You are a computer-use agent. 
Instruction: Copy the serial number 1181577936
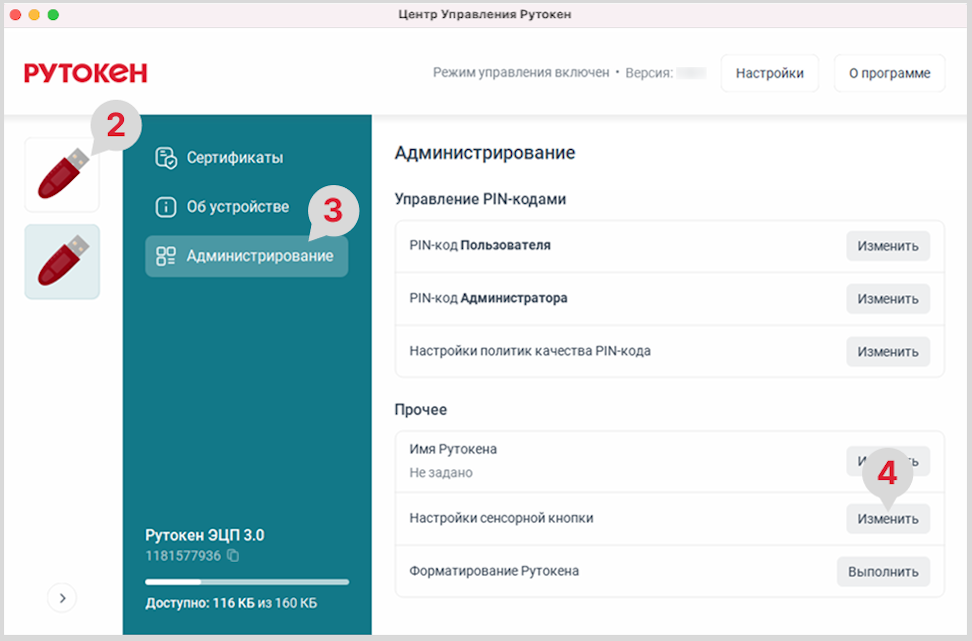tap(233, 555)
